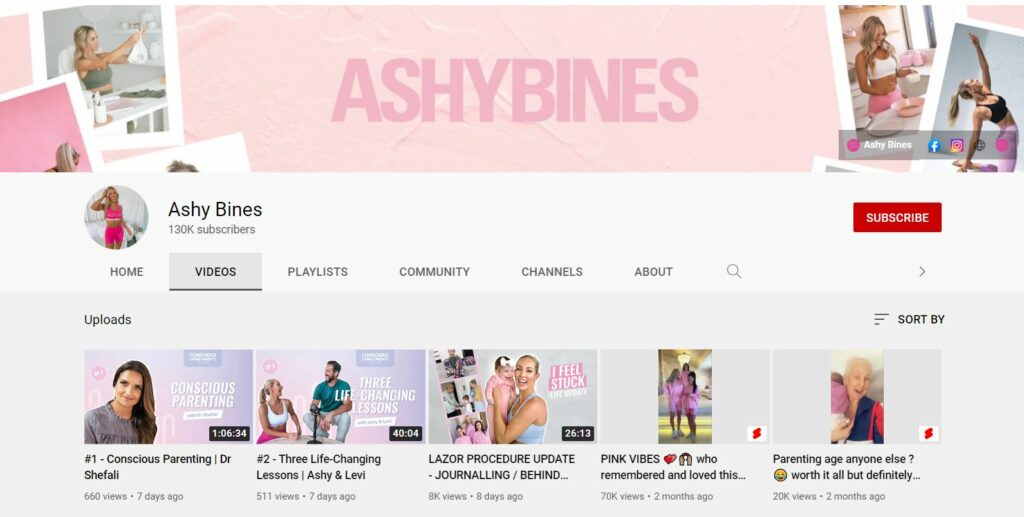The height and width of the screenshot is (517, 1024).
Task: Click '660 views • 7 days ago' text
Action: point(134,496)
